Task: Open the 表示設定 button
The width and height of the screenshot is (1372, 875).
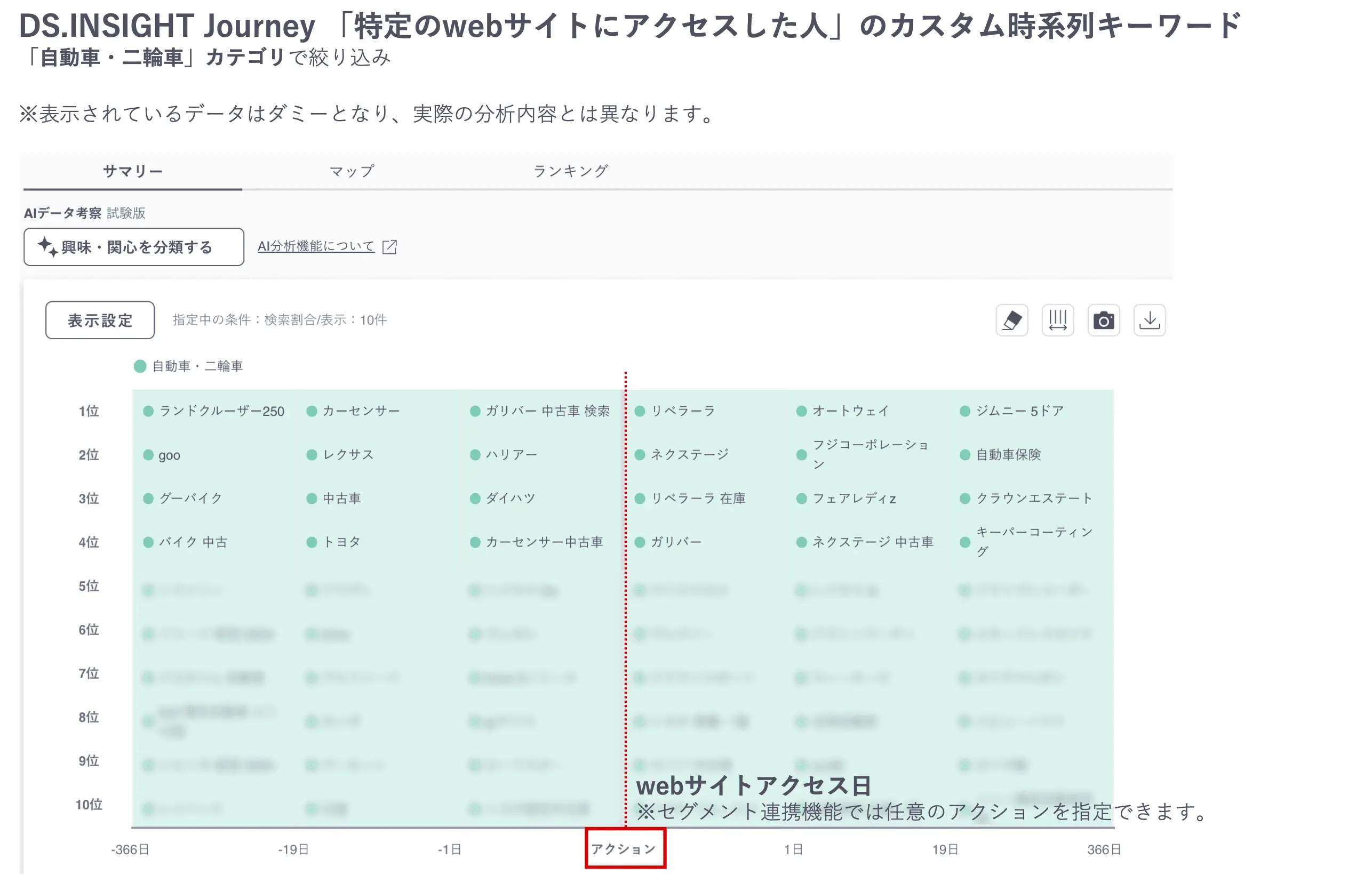Action: 100,320
